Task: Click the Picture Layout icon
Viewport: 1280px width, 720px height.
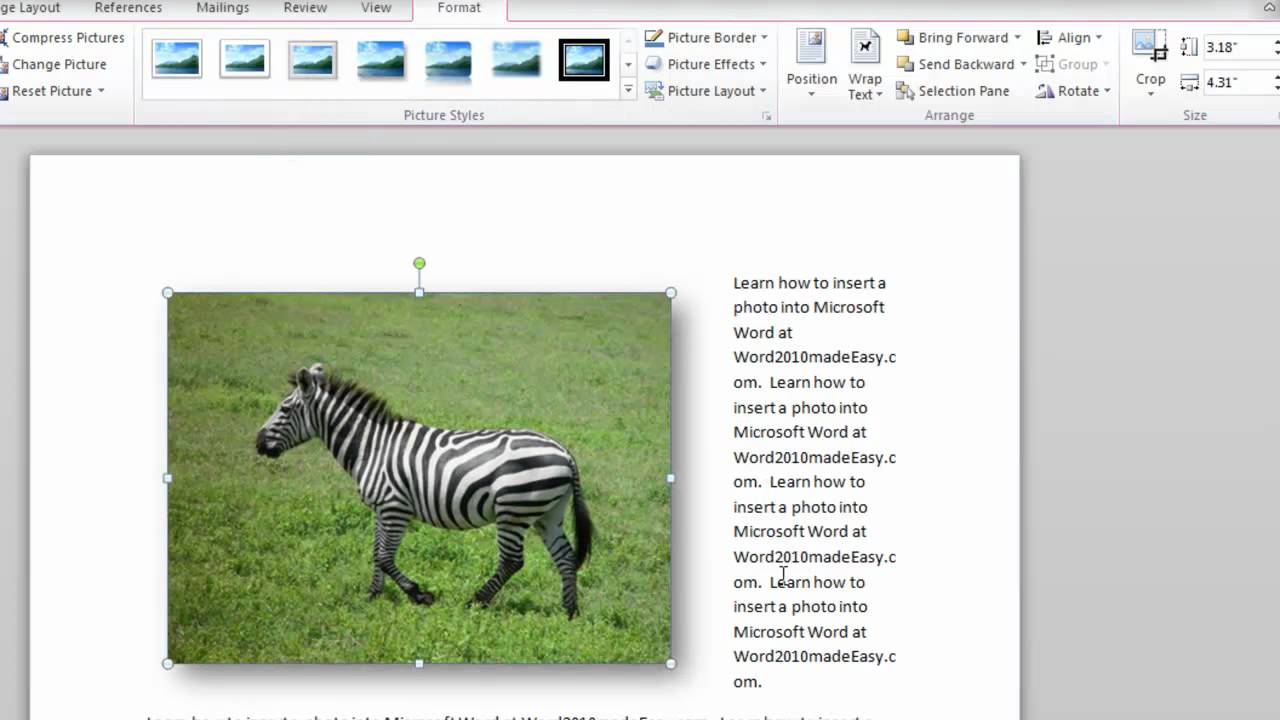Action: 654,91
